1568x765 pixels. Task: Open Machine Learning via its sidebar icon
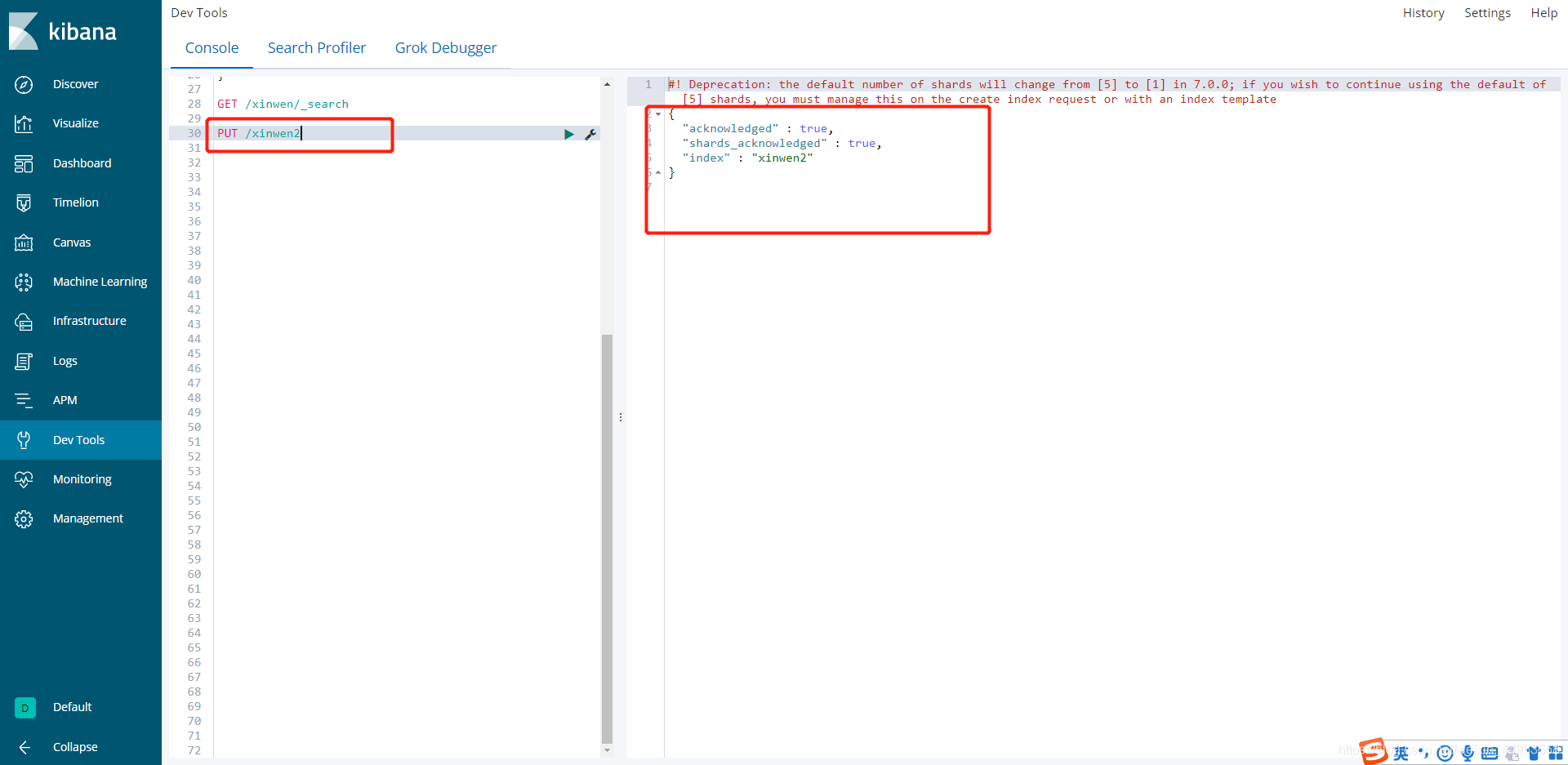pos(24,282)
